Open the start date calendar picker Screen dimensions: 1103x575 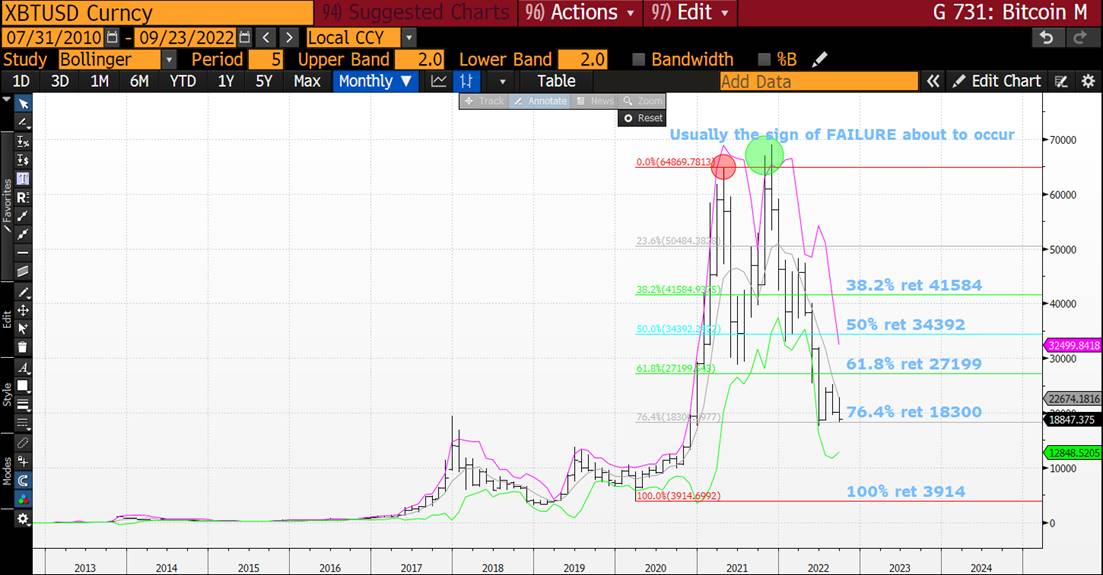pyautogui.click(x=113, y=37)
